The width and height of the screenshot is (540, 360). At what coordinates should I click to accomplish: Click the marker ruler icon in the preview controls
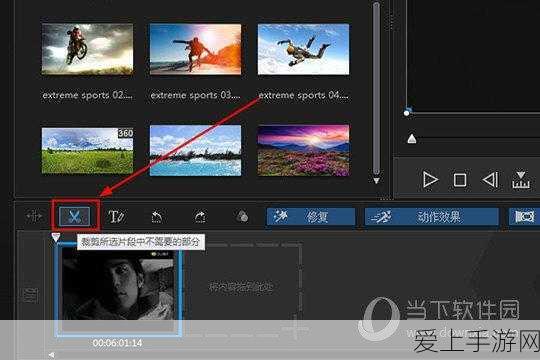[x=521, y=179]
